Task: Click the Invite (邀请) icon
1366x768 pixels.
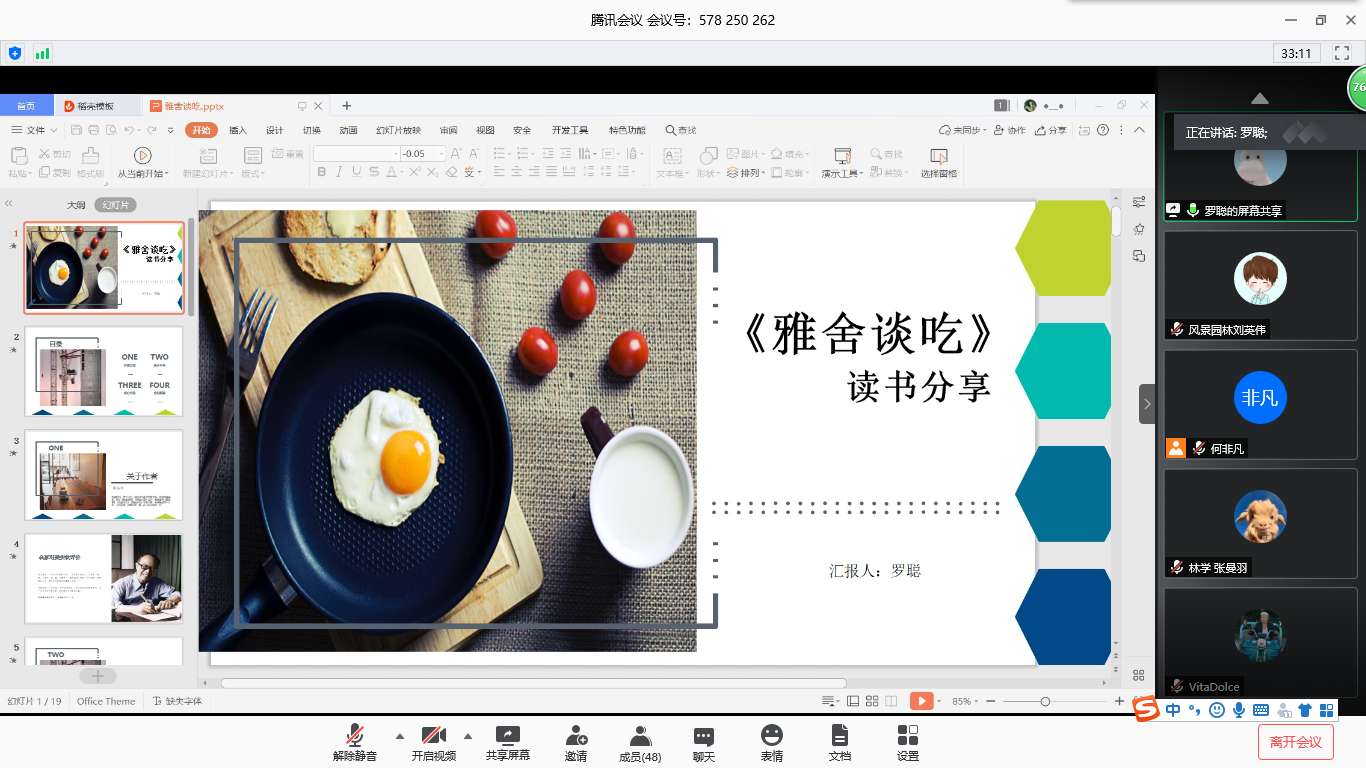Action: (576, 743)
